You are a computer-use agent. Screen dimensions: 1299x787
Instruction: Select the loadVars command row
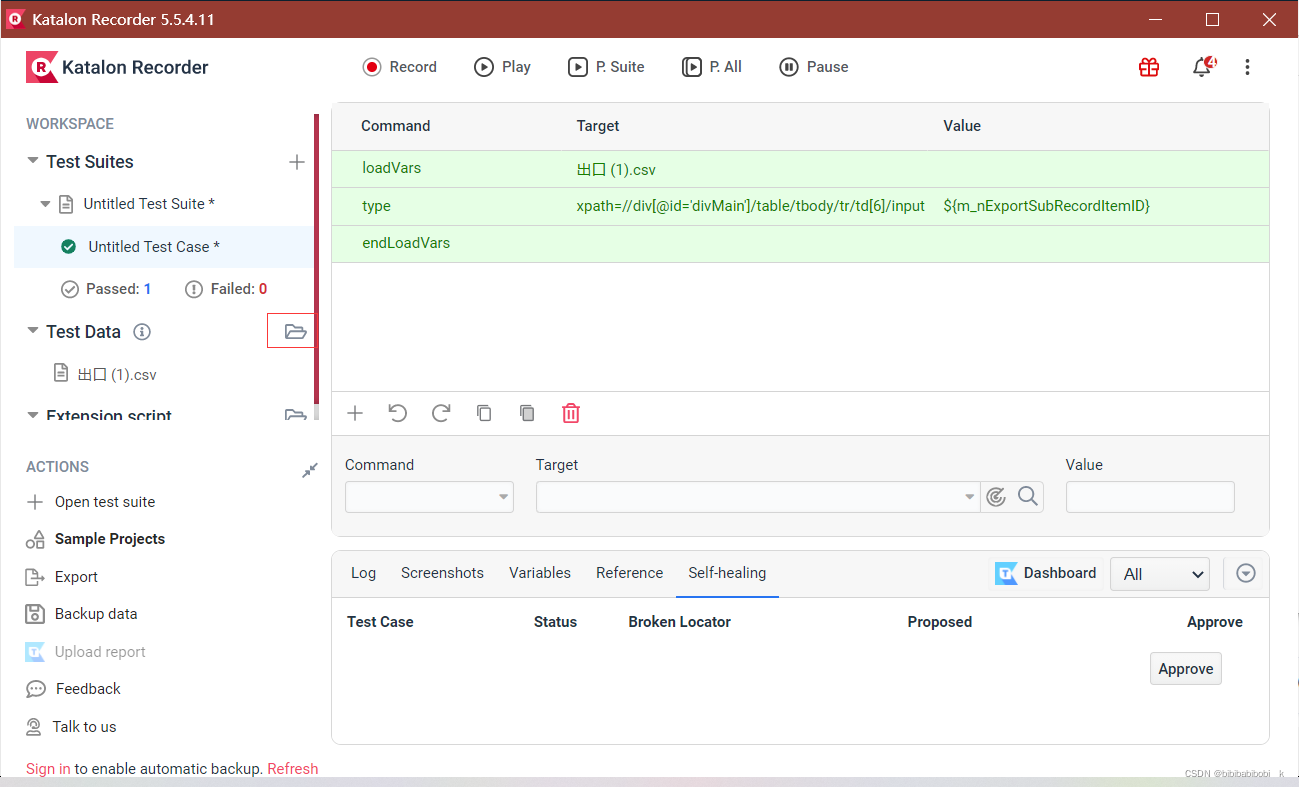[x=800, y=169]
